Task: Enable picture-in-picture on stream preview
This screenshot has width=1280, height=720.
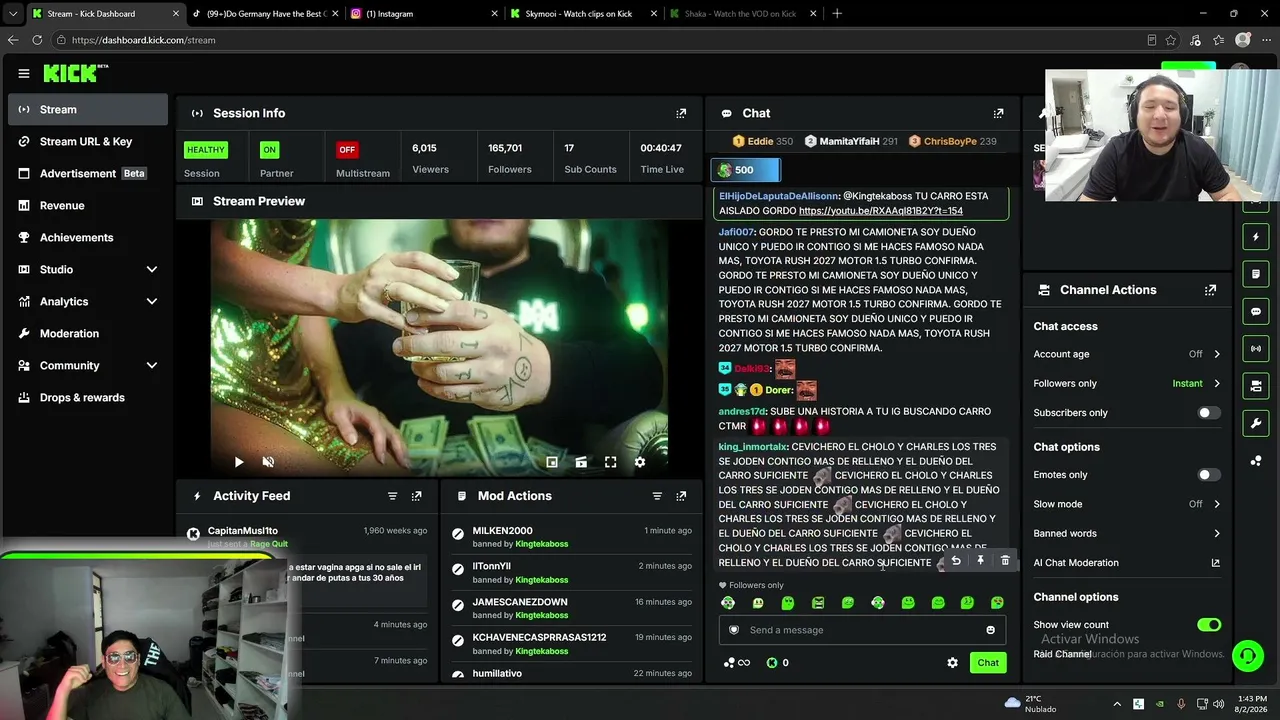Action: pos(552,462)
